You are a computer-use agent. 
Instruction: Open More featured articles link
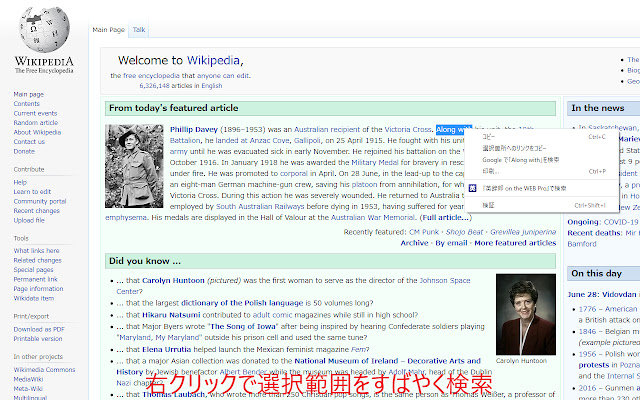coord(514,242)
